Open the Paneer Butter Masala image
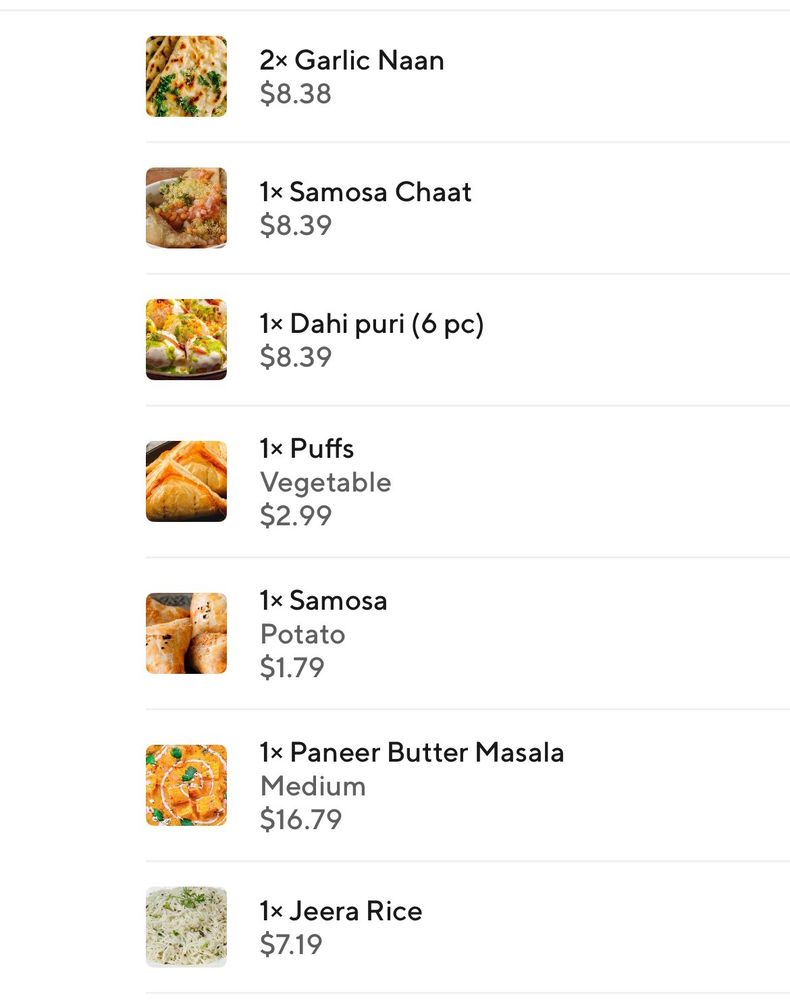 click(186, 785)
